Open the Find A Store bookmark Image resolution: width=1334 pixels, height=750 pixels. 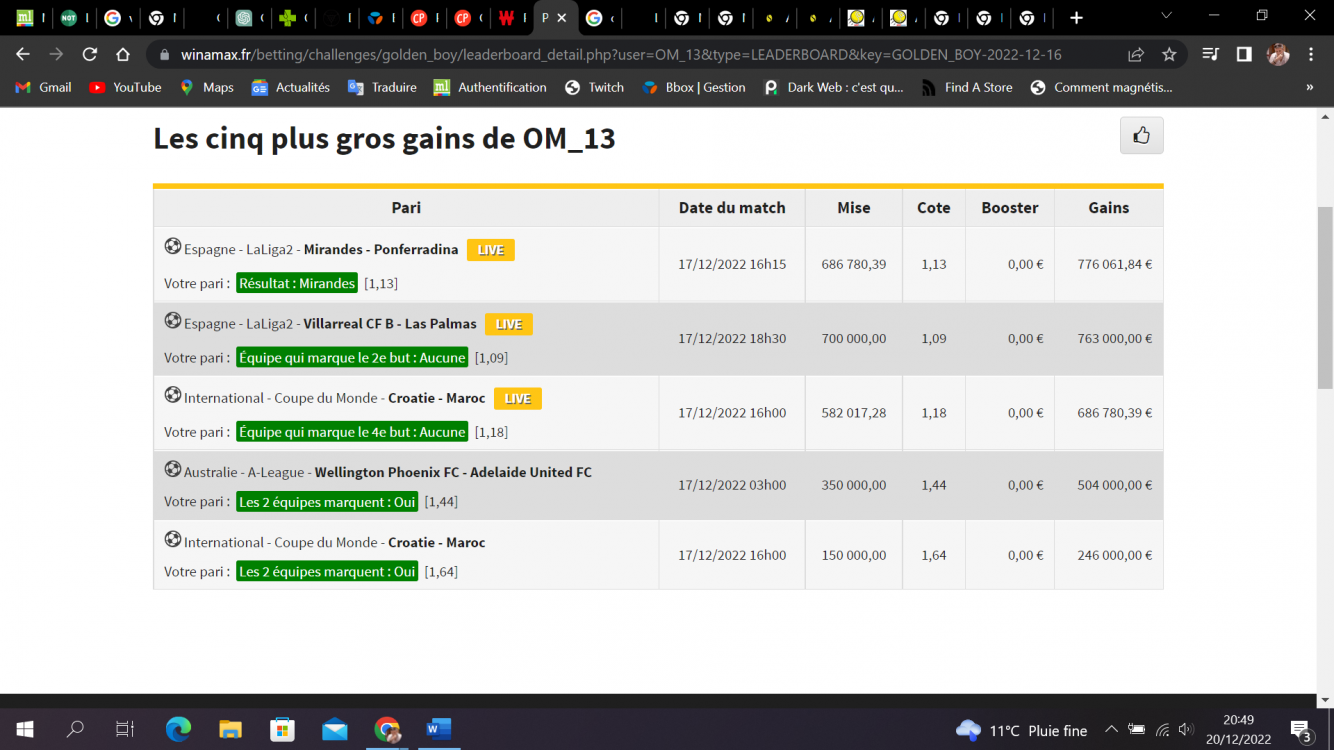[x=966, y=87]
